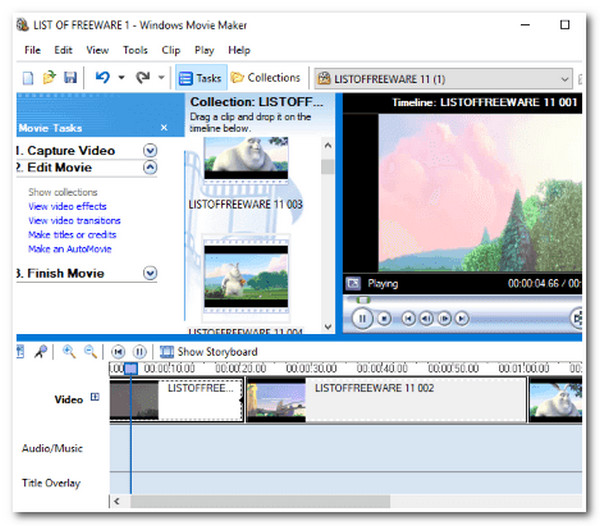
Task: Maximize the Movie Maker window
Action: tap(565, 25)
